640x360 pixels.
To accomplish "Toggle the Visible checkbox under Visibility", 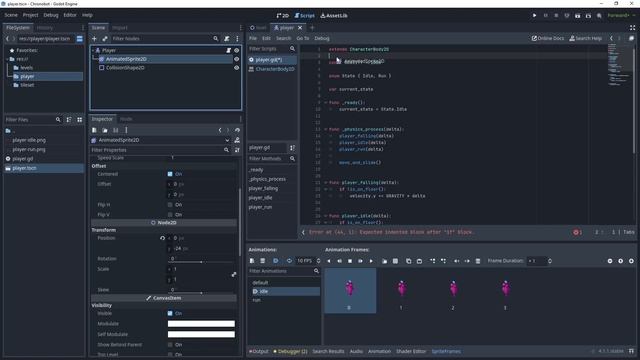I will click(x=170, y=313).
